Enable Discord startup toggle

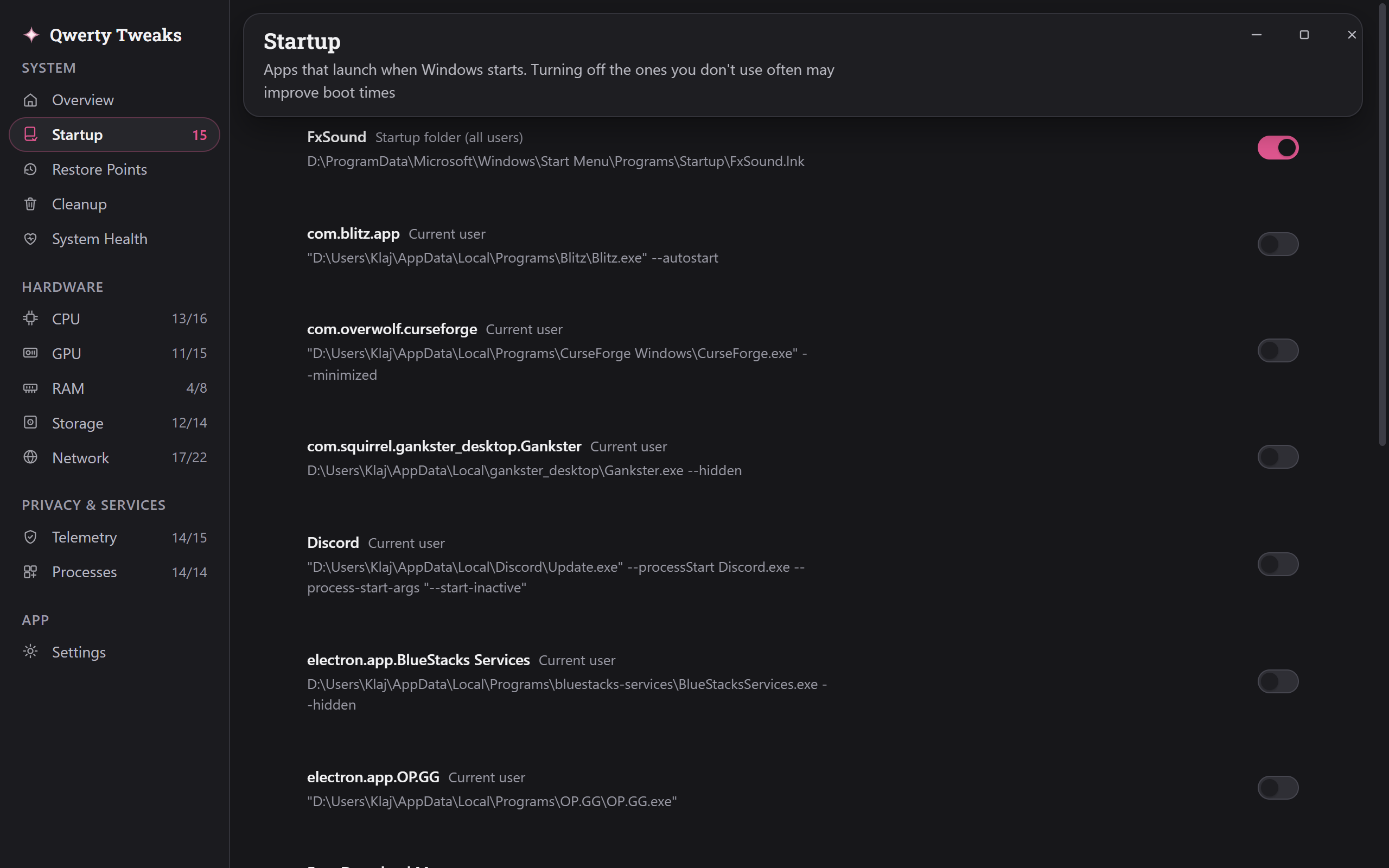(1278, 564)
